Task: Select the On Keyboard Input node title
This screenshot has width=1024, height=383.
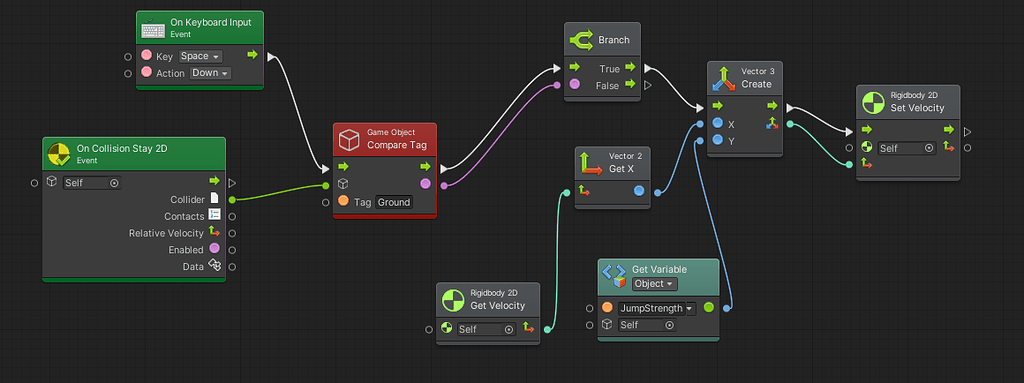Action: pyautogui.click(x=211, y=22)
